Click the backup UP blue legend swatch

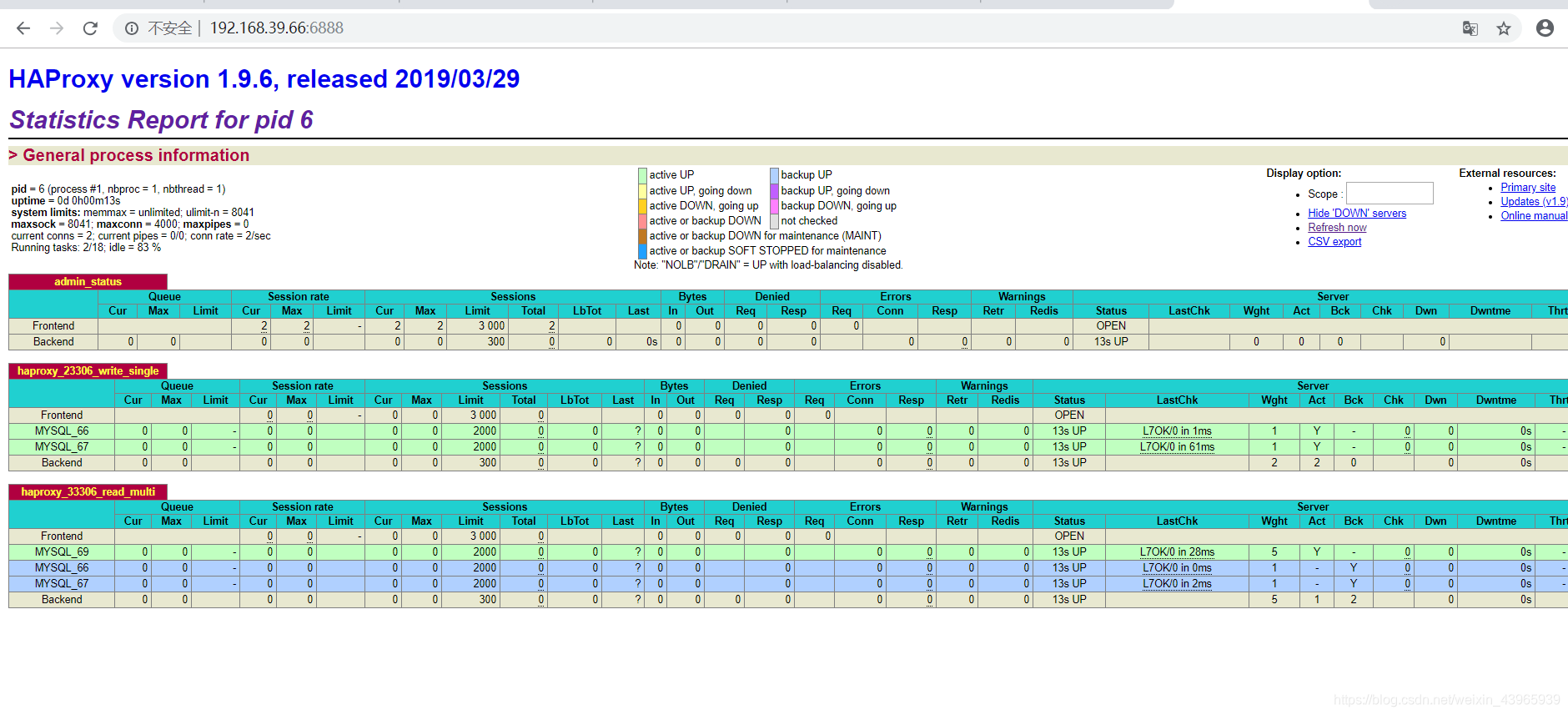[774, 175]
